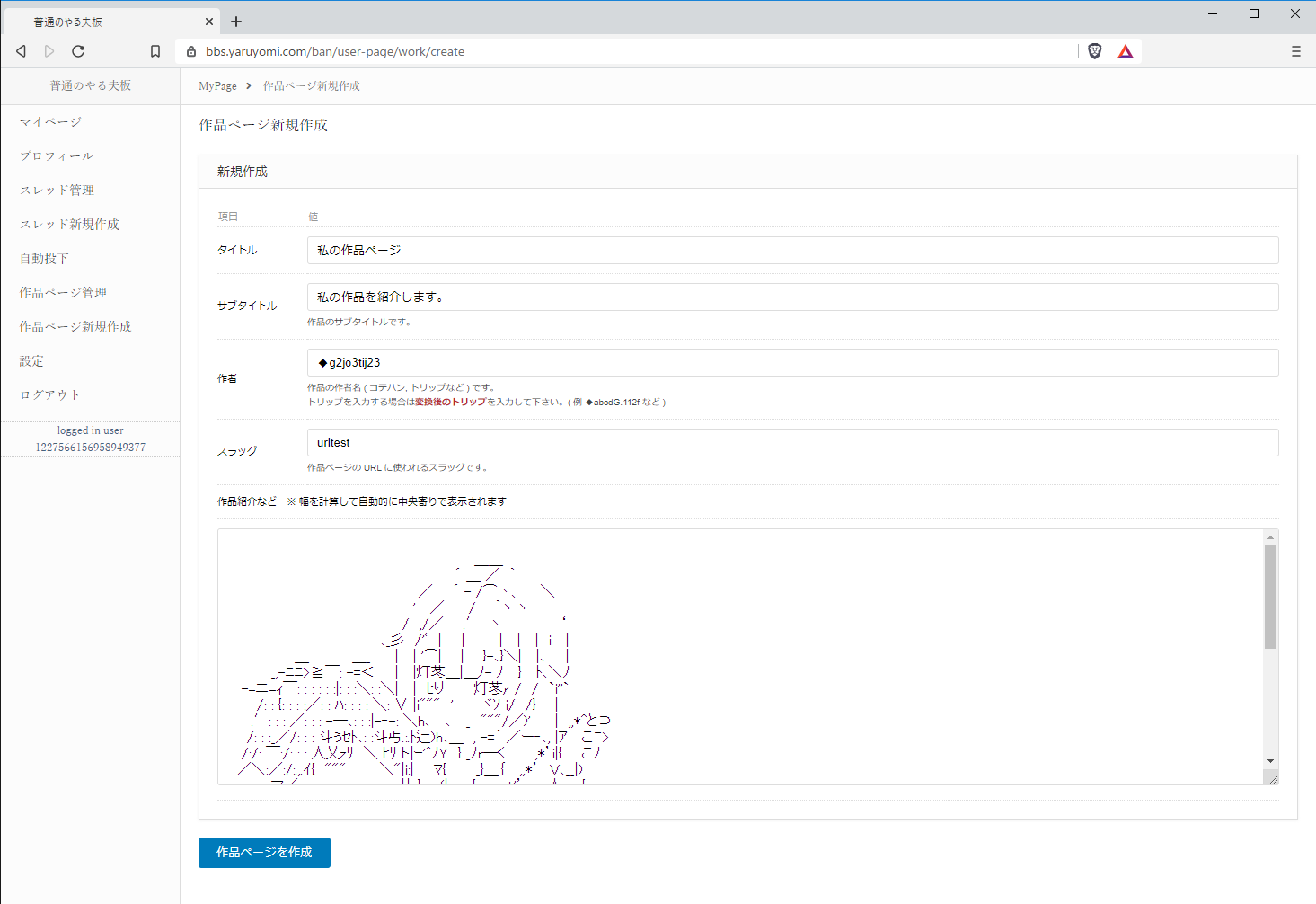Screen dimensions: 1316x904
Task: Bookmark this page
Action: tap(155, 51)
